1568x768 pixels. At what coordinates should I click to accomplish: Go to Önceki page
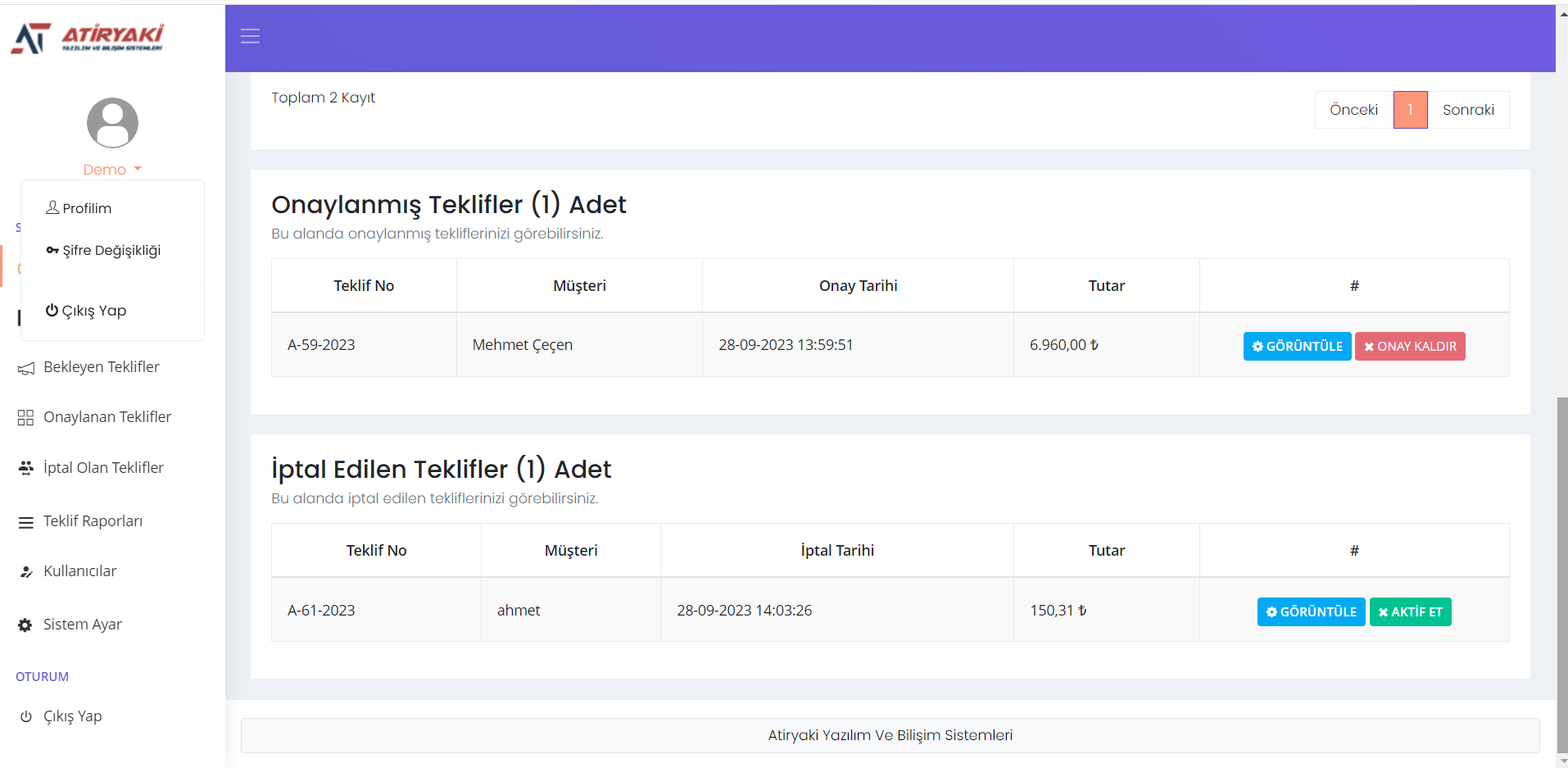[1354, 110]
